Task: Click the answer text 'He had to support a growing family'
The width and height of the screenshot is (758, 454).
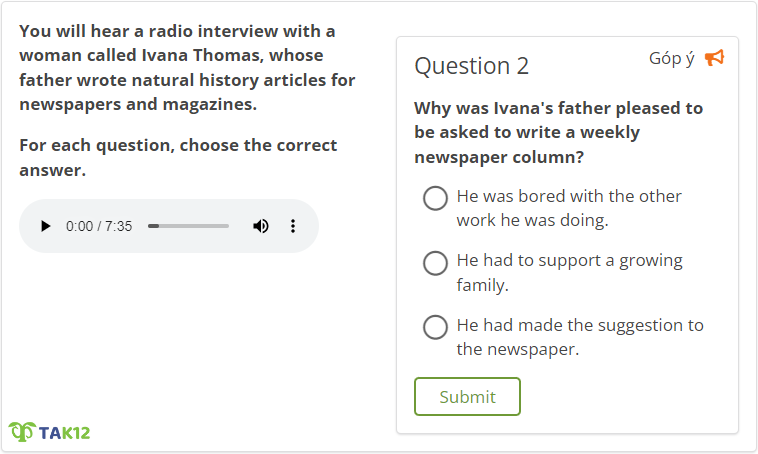Action: point(568,272)
